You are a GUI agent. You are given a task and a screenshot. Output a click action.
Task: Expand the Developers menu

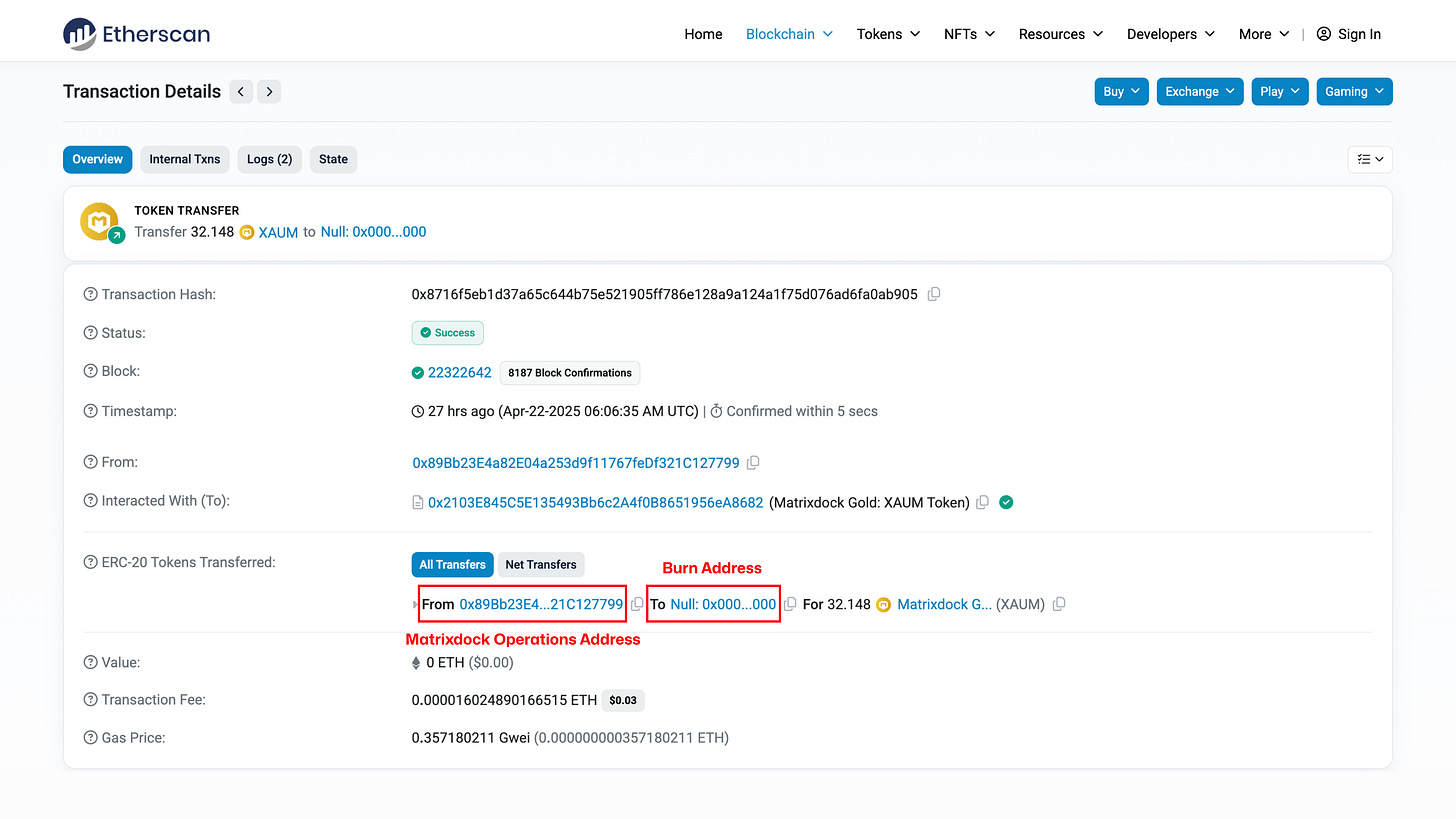coord(1171,34)
